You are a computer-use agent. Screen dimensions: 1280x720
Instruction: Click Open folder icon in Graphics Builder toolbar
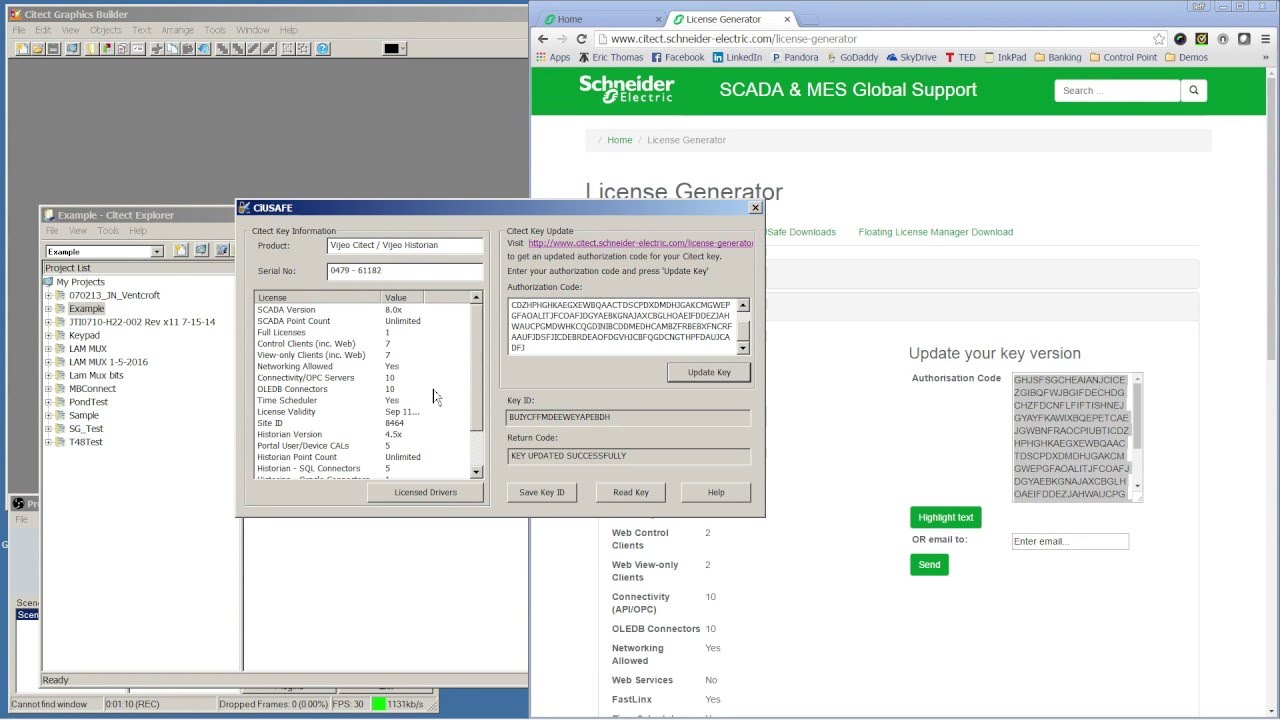pyautogui.click(x=38, y=49)
